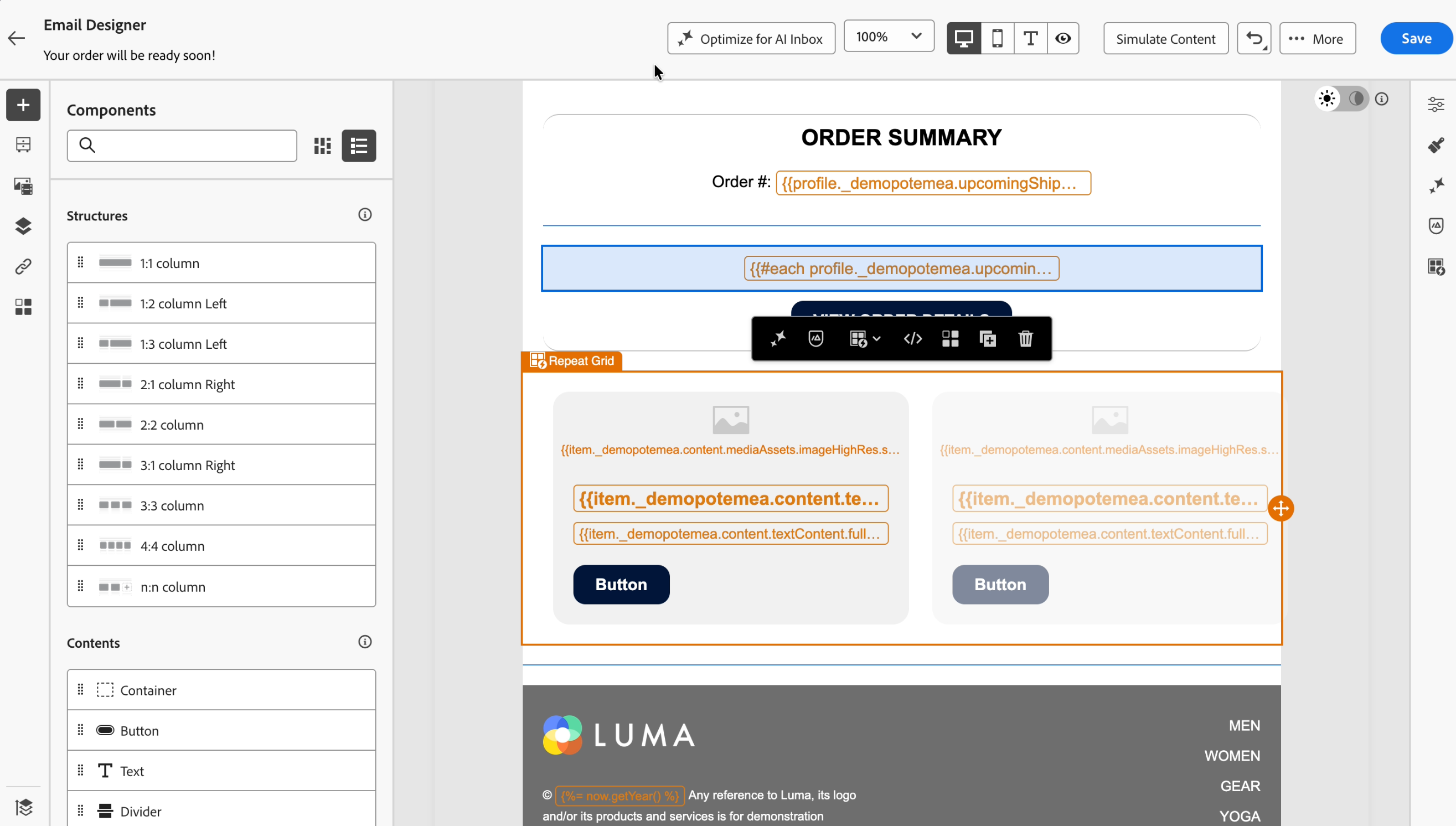The width and height of the screenshot is (1456, 826).
Task: Click Simulate Content button
Action: click(1165, 39)
